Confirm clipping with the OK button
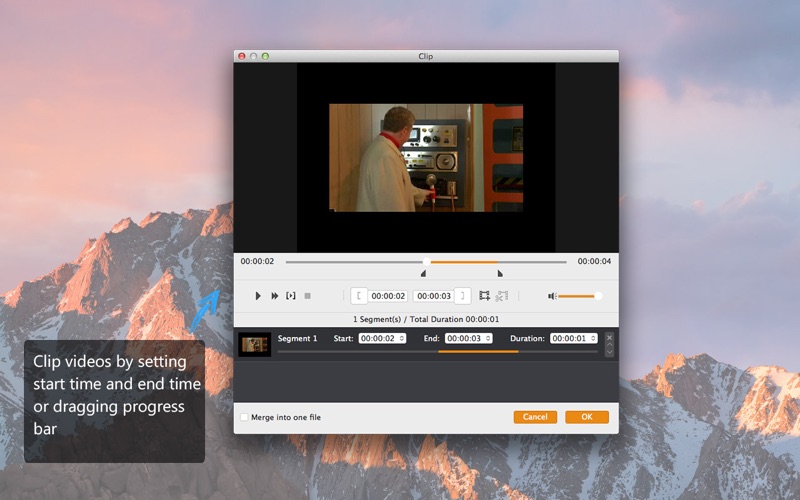This screenshot has width=800, height=500. (x=587, y=417)
